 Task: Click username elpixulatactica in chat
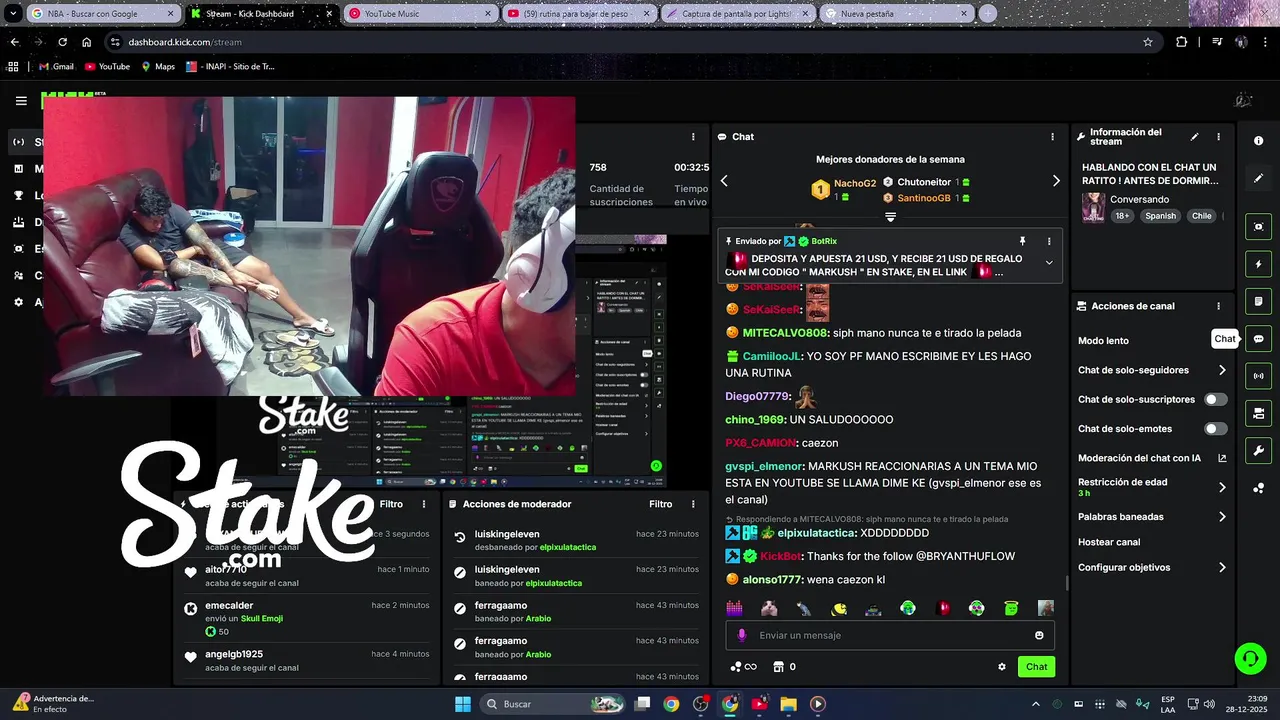[816, 533]
